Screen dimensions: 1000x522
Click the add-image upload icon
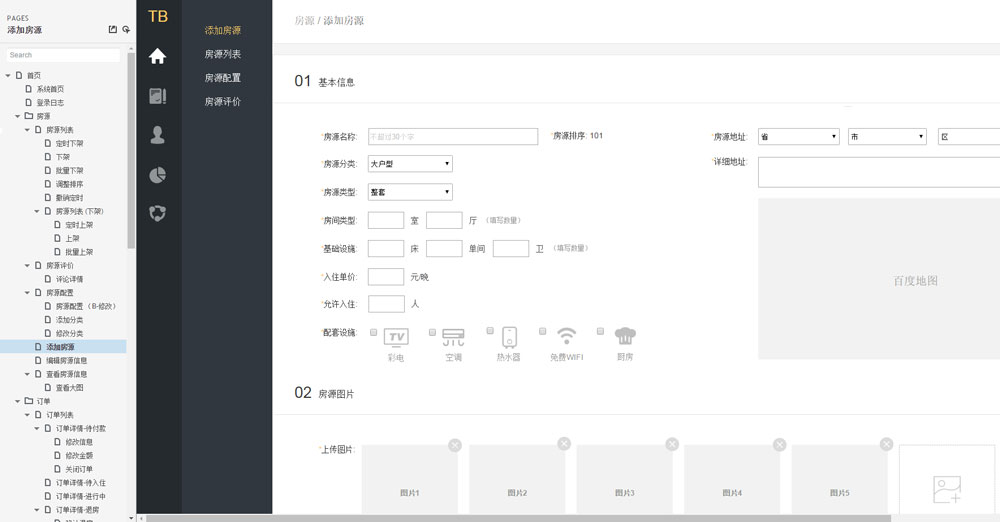(x=947, y=489)
